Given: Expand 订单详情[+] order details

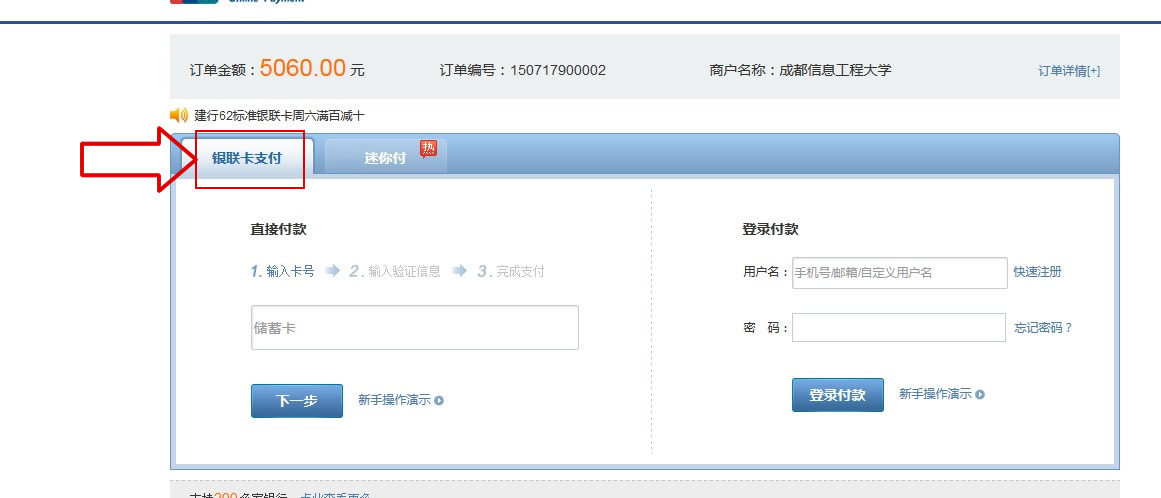Looking at the screenshot, I should [1068, 71].
